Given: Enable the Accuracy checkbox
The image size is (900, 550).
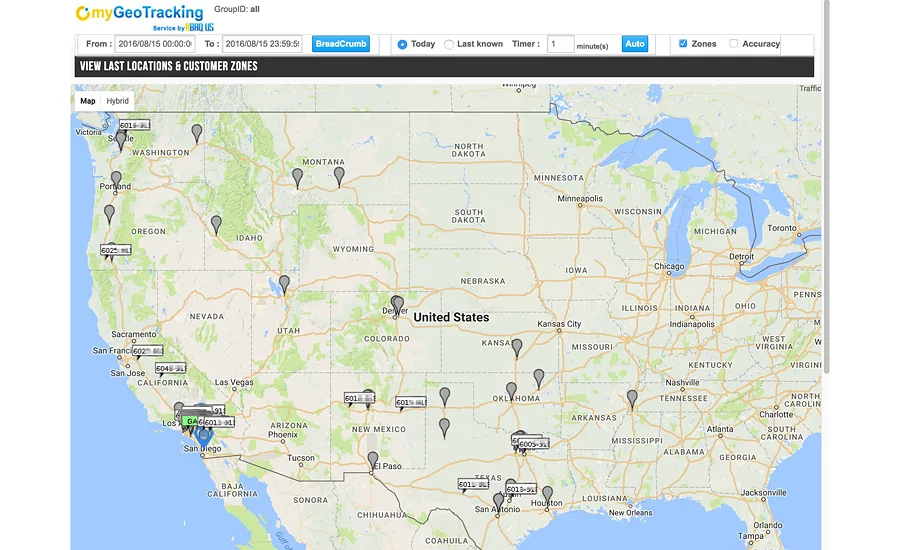Looking at the screenshot, I should click(734, 44).
